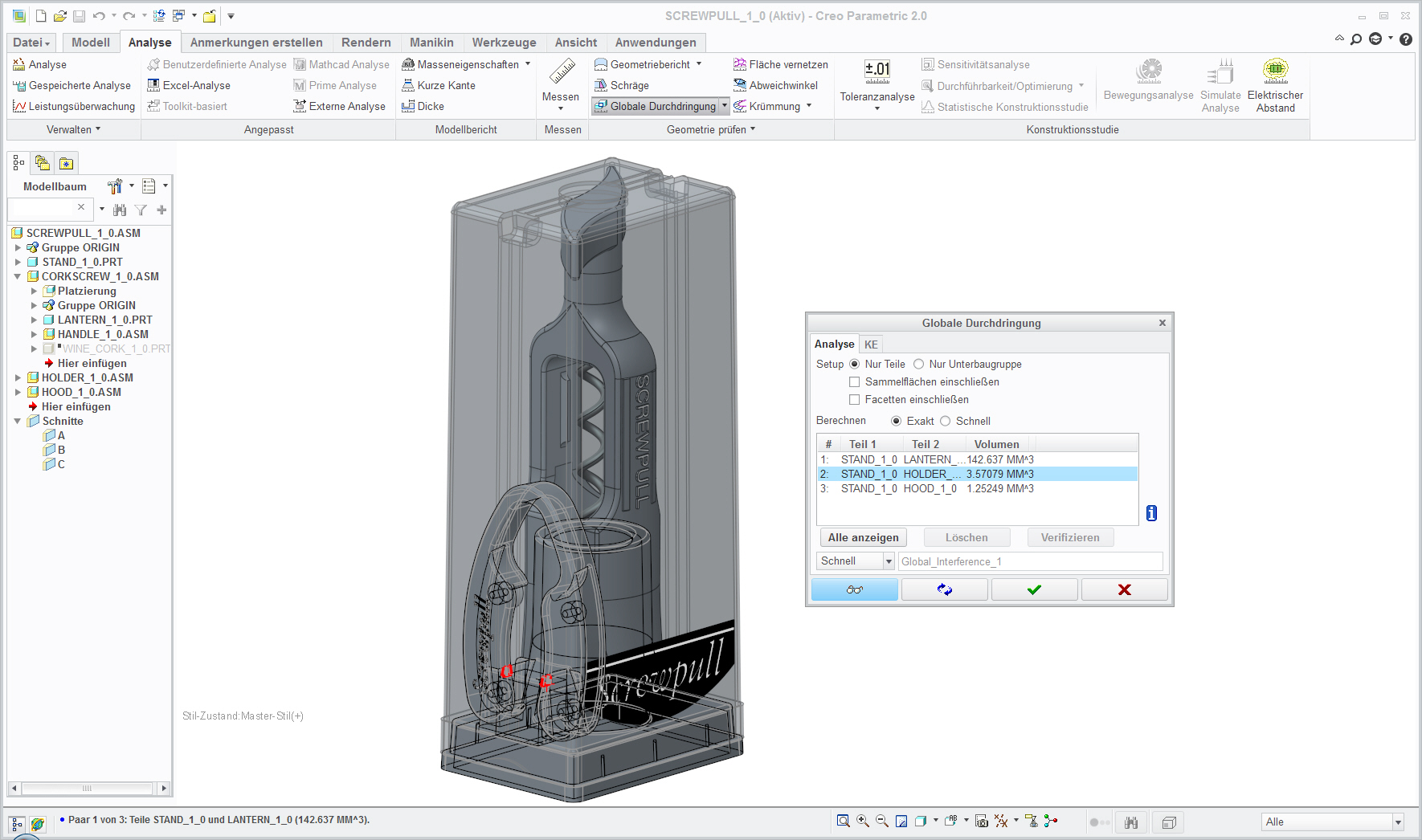Switch to the Rendern tab
The width and height of the screenshot is (1422, 840).
pos(366,43)
